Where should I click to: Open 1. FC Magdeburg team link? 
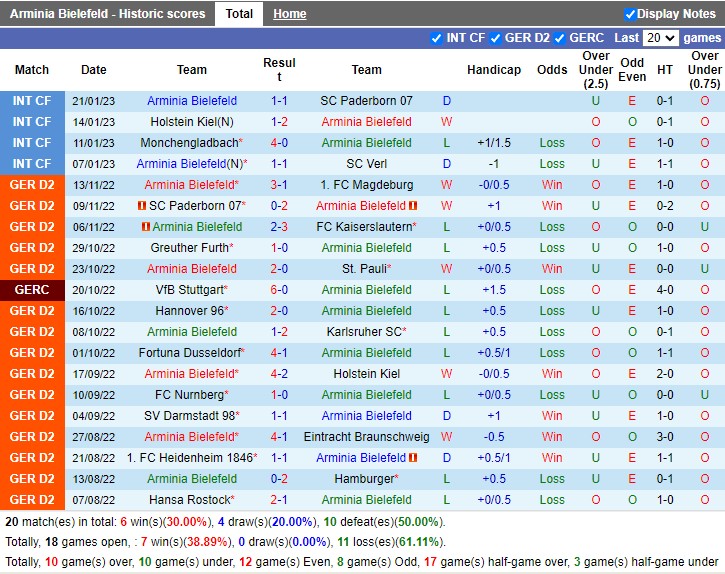[x=366, y=185]
